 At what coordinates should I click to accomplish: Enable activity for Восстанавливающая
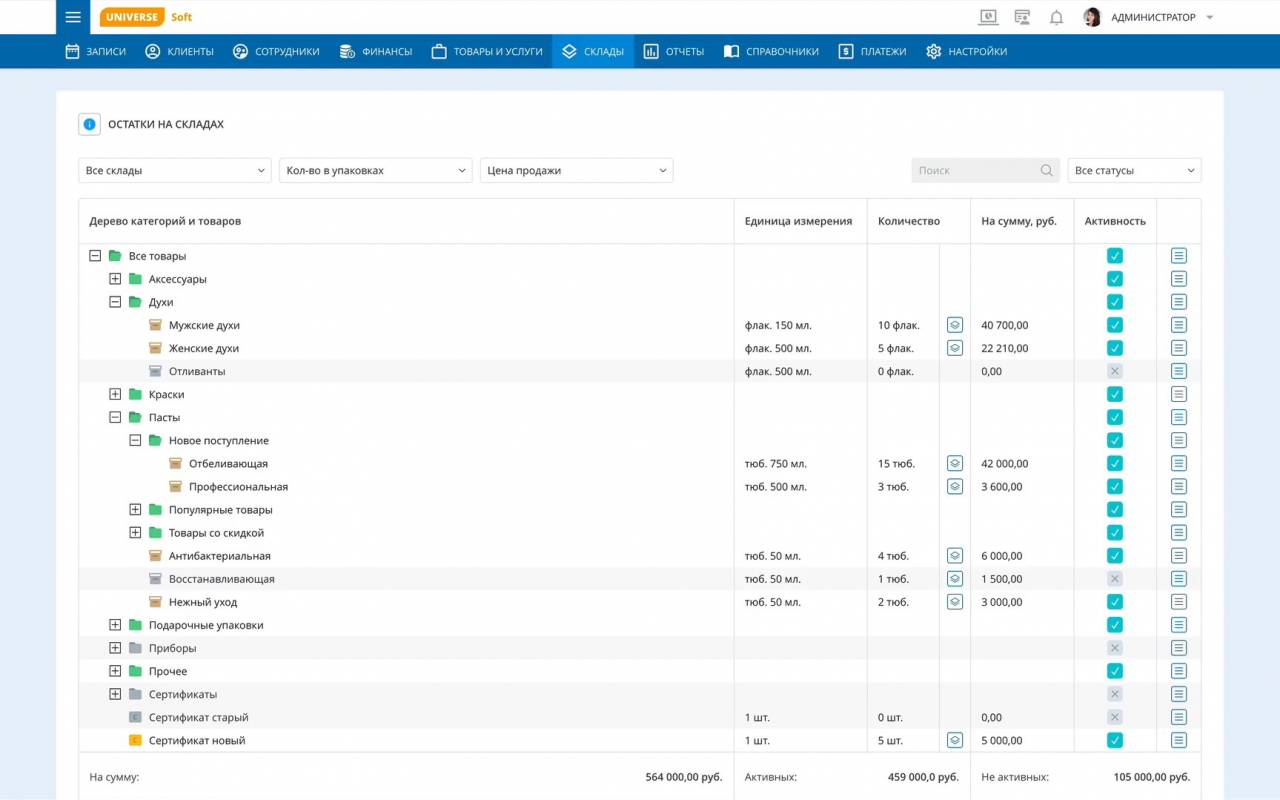[x=1115, y=579]
